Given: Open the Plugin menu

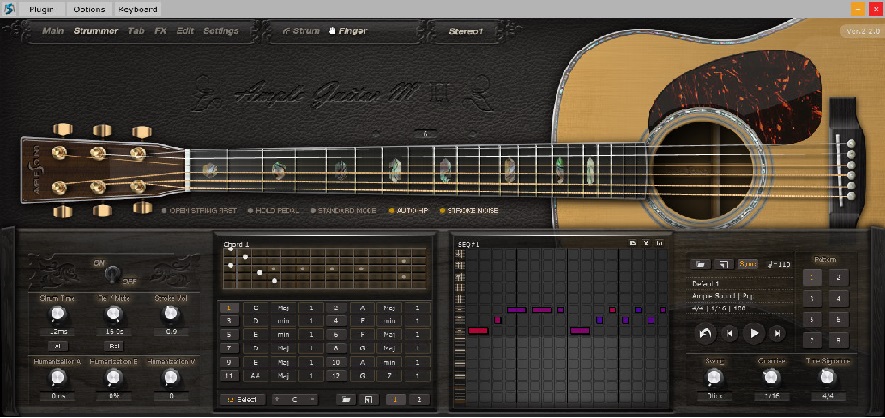Looking at the screenshot, I should (42, 9).
